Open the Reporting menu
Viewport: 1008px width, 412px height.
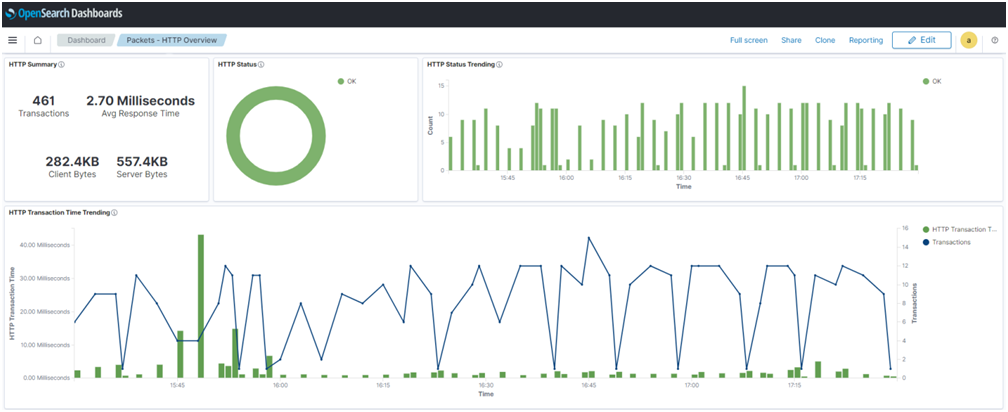(x=865, y=41)
